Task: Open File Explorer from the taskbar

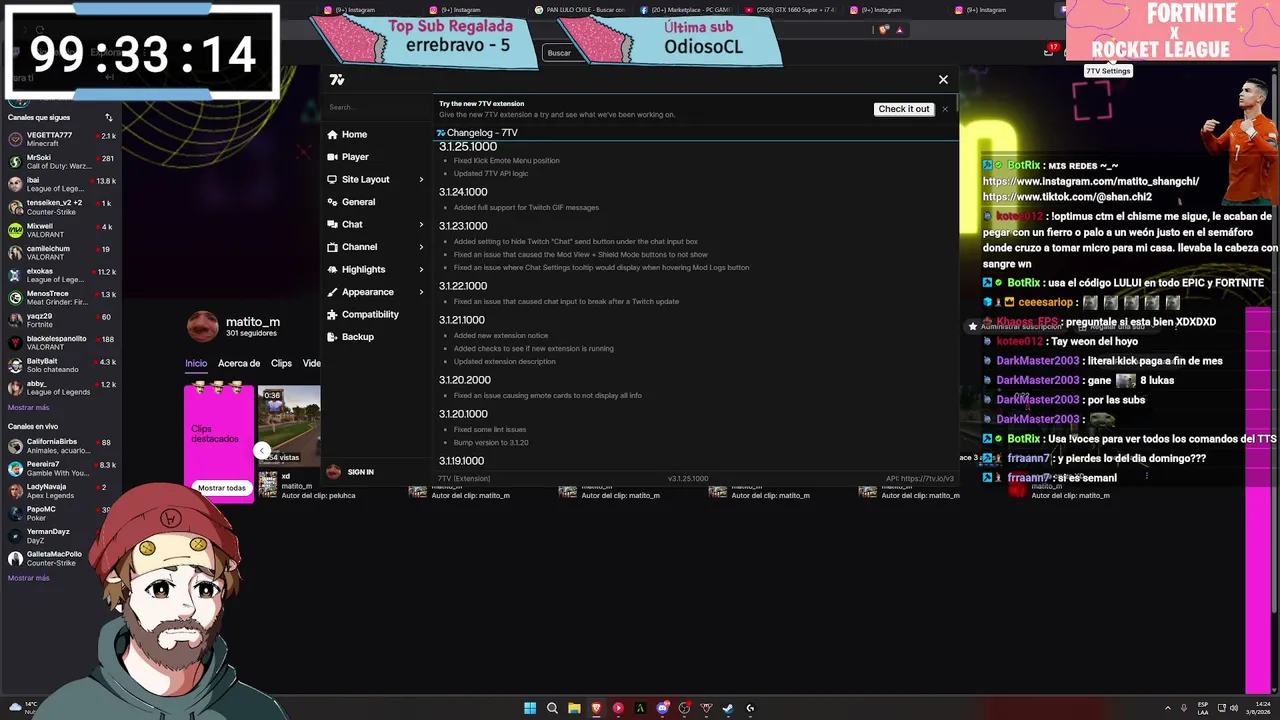Action: click(574, 708)
